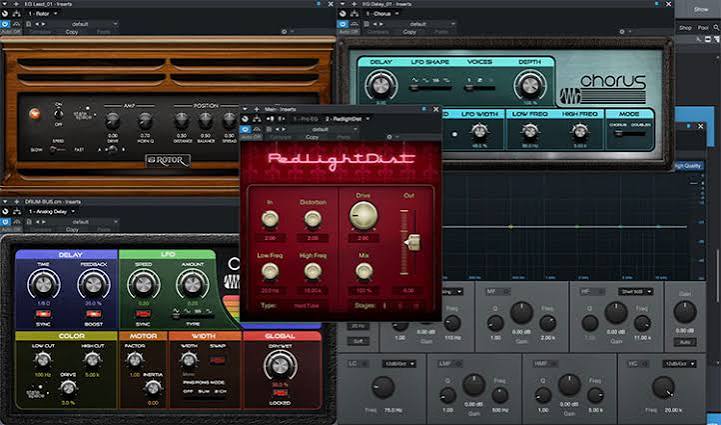Toggle the Delay Sync button in Analog Delay
721x425 pixels.
pyautogui.click(x=44, y=314)
